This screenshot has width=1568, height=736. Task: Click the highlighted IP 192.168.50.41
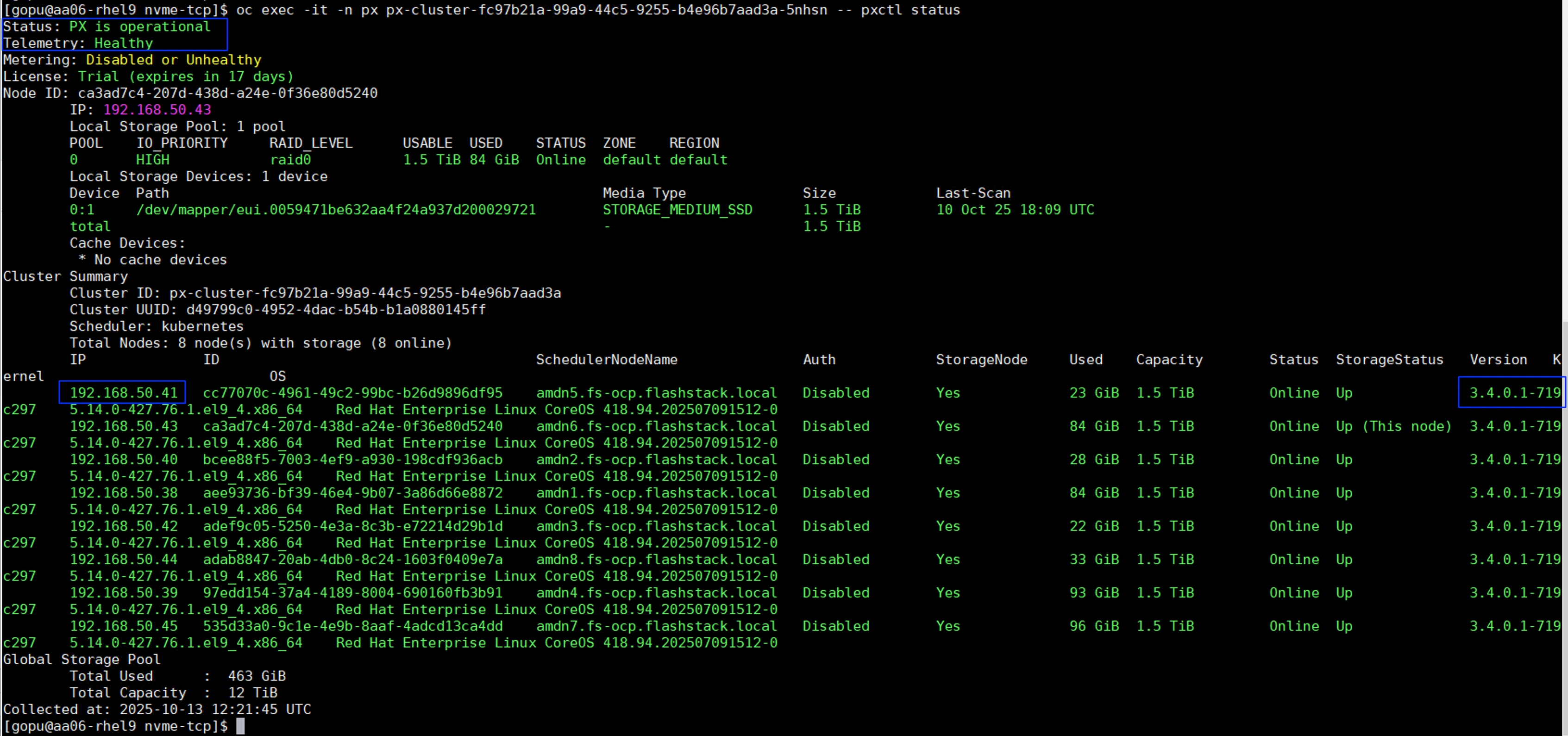pos(123,393)
